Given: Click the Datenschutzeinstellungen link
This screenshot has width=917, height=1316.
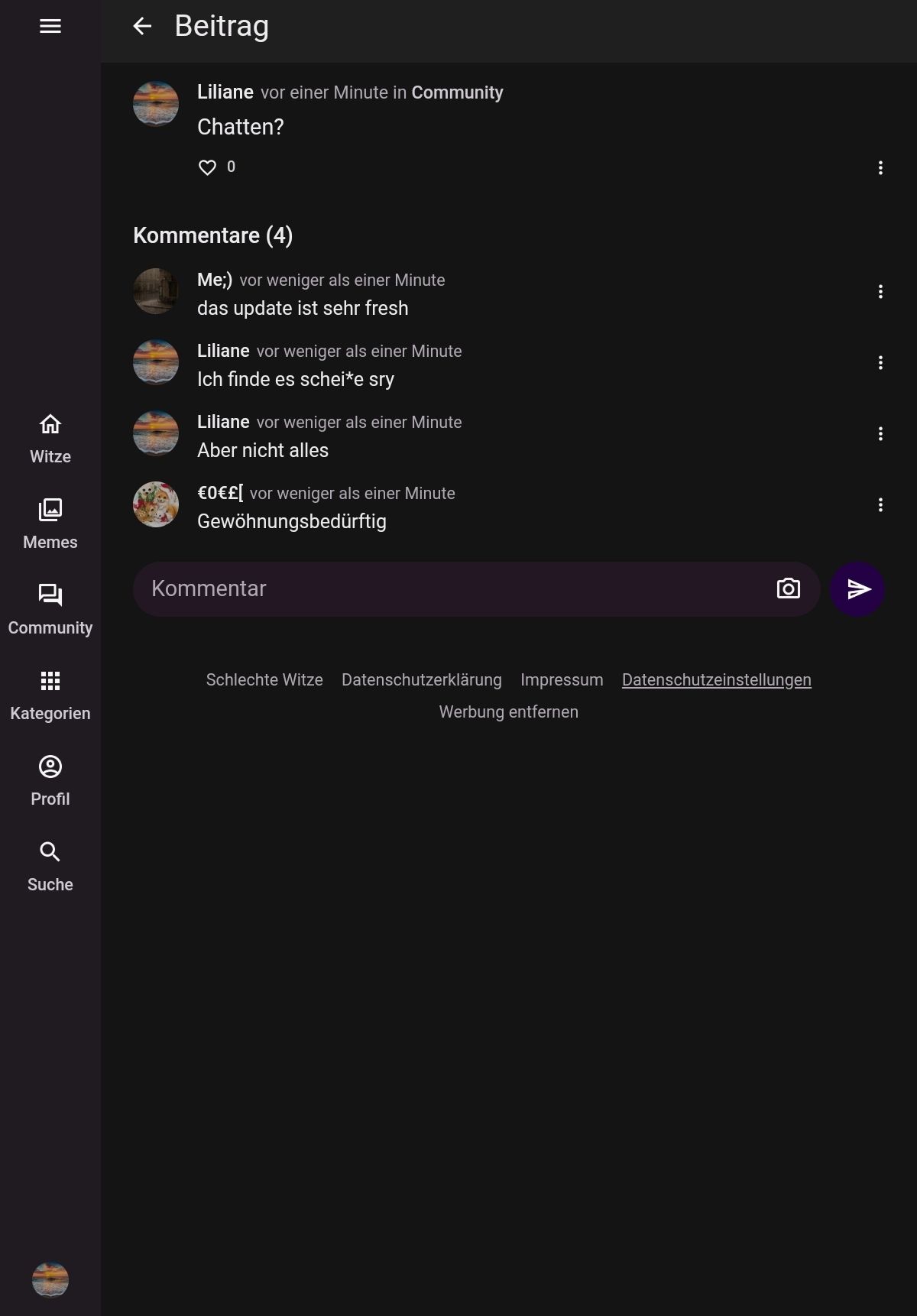Looking at the screenshot, I should [x=716, y=679].
